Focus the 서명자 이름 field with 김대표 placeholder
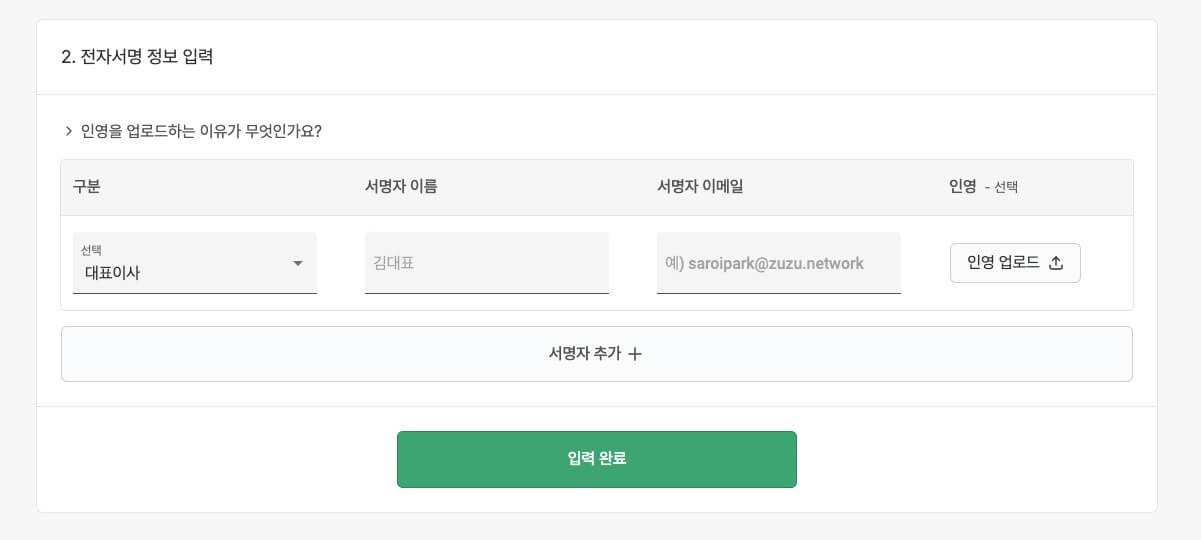 point(487,263)
